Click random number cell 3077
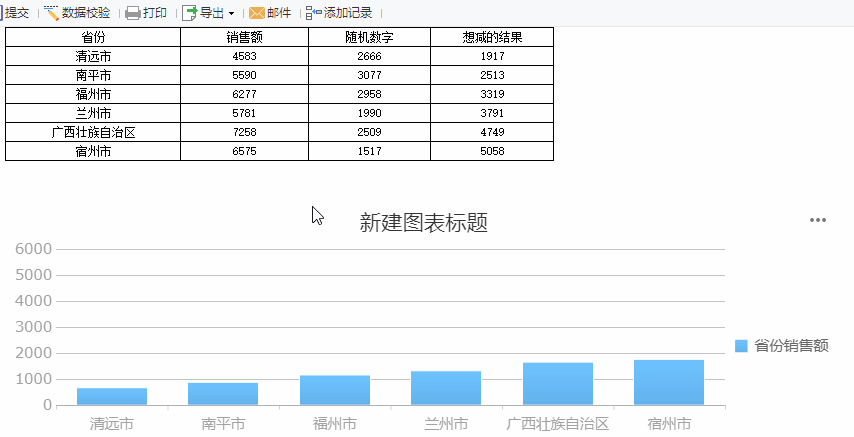 [x=369, y=75]
